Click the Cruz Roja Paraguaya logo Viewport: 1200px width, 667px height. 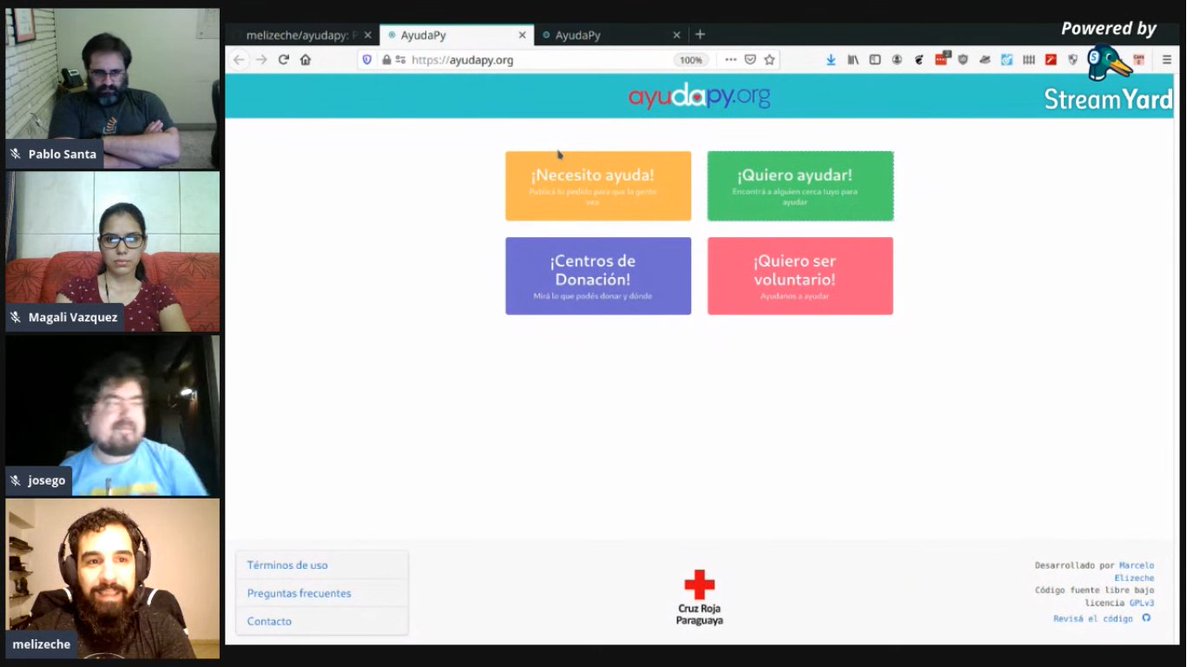point(699,598)
